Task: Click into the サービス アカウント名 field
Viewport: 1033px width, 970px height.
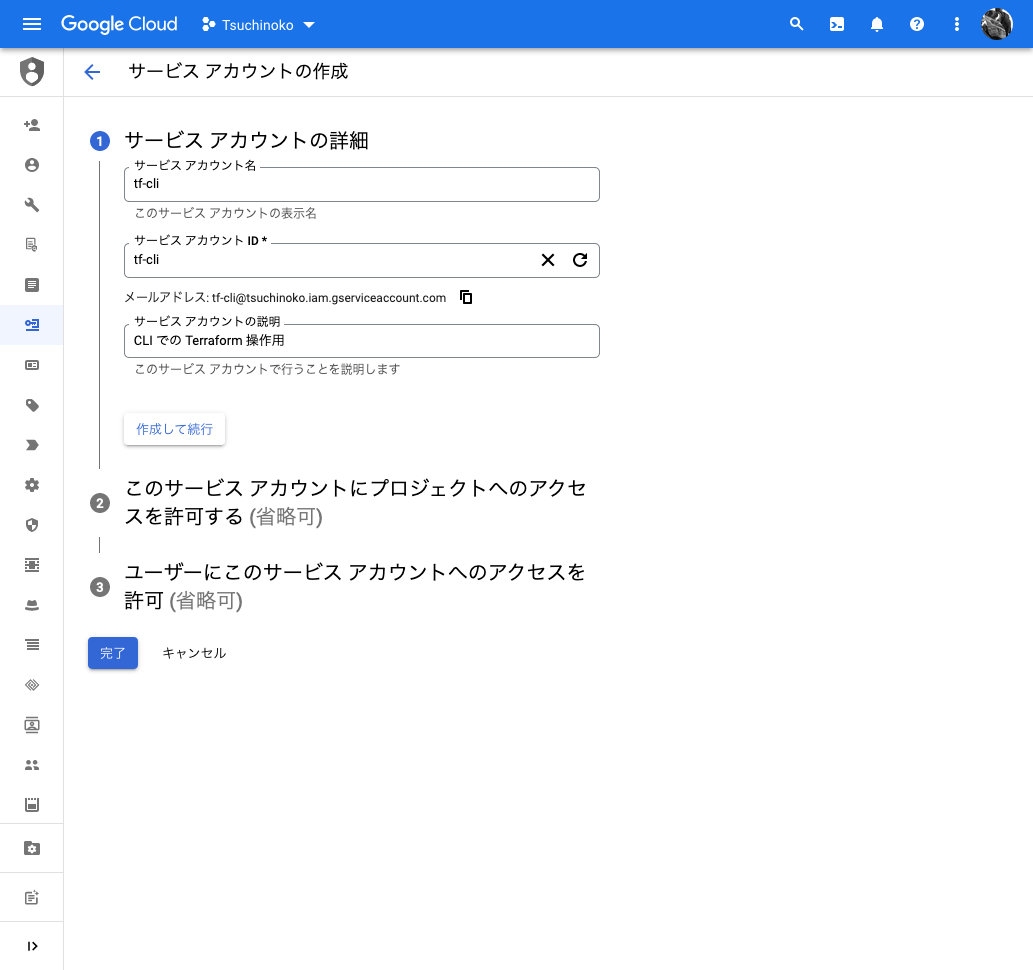Action: tap(362, 185)
